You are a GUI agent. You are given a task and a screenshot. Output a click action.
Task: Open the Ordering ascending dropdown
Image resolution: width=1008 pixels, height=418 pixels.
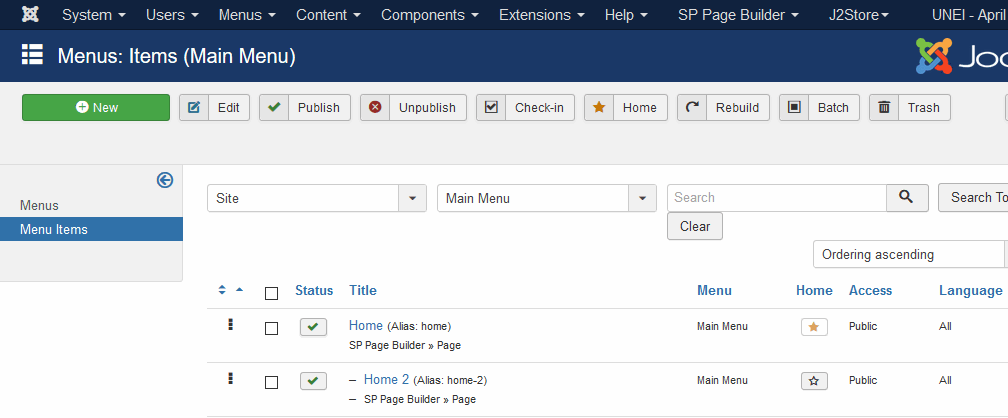(x=910, y=255)
